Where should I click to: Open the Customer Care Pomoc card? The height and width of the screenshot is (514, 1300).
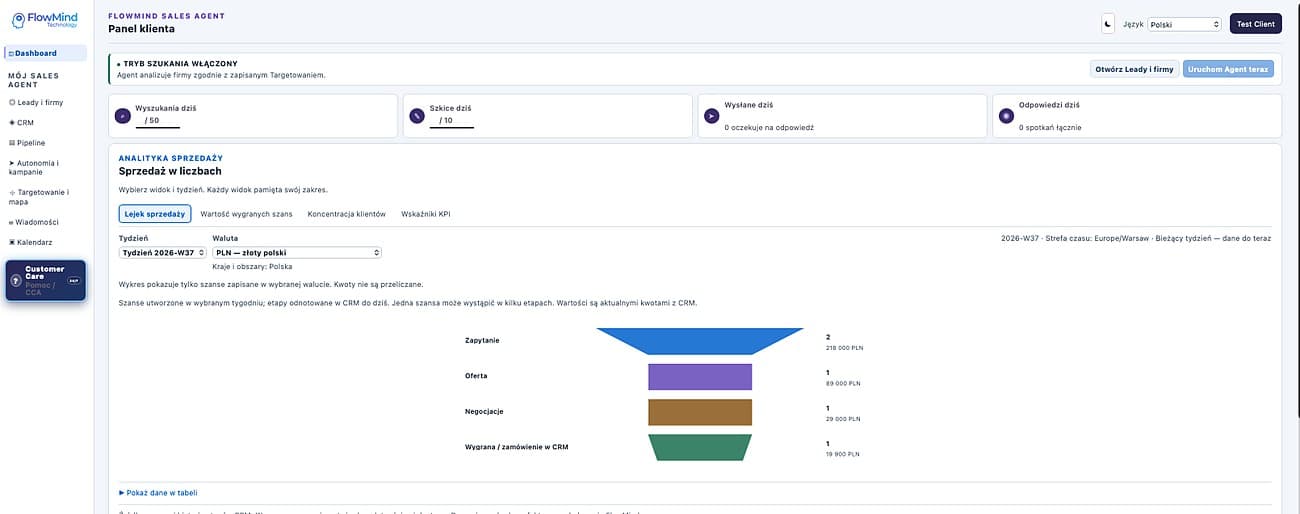tap(46, 280)
